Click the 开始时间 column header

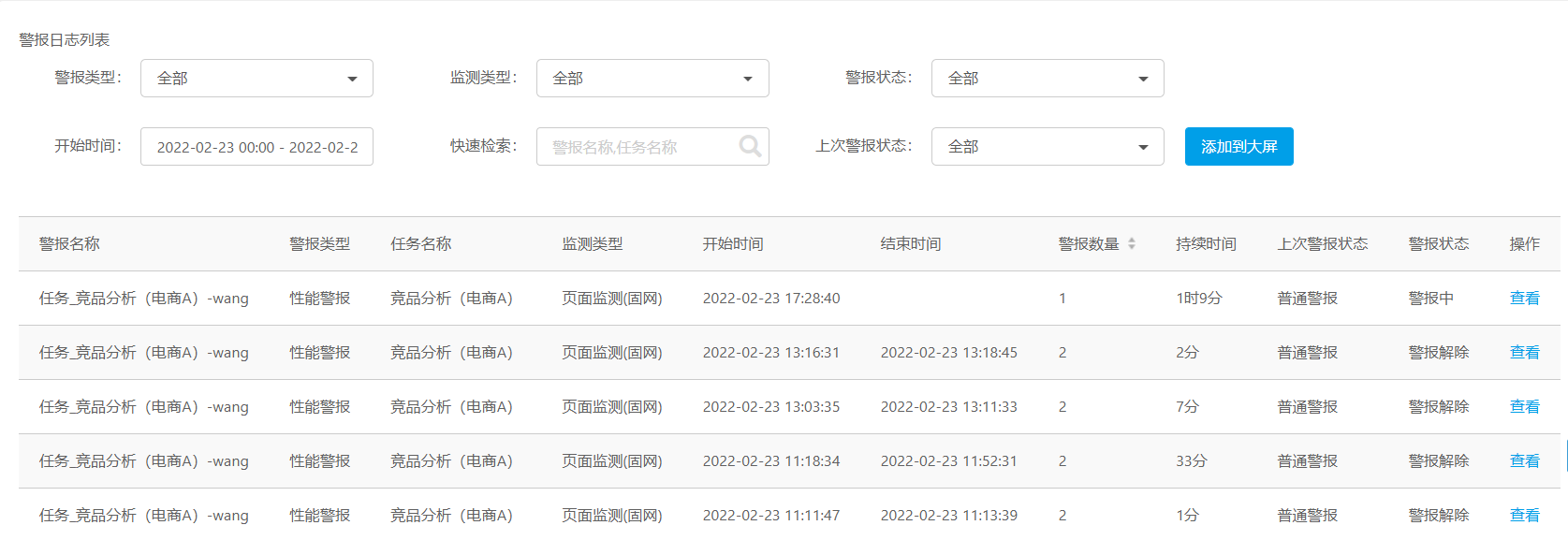(733, 244)
